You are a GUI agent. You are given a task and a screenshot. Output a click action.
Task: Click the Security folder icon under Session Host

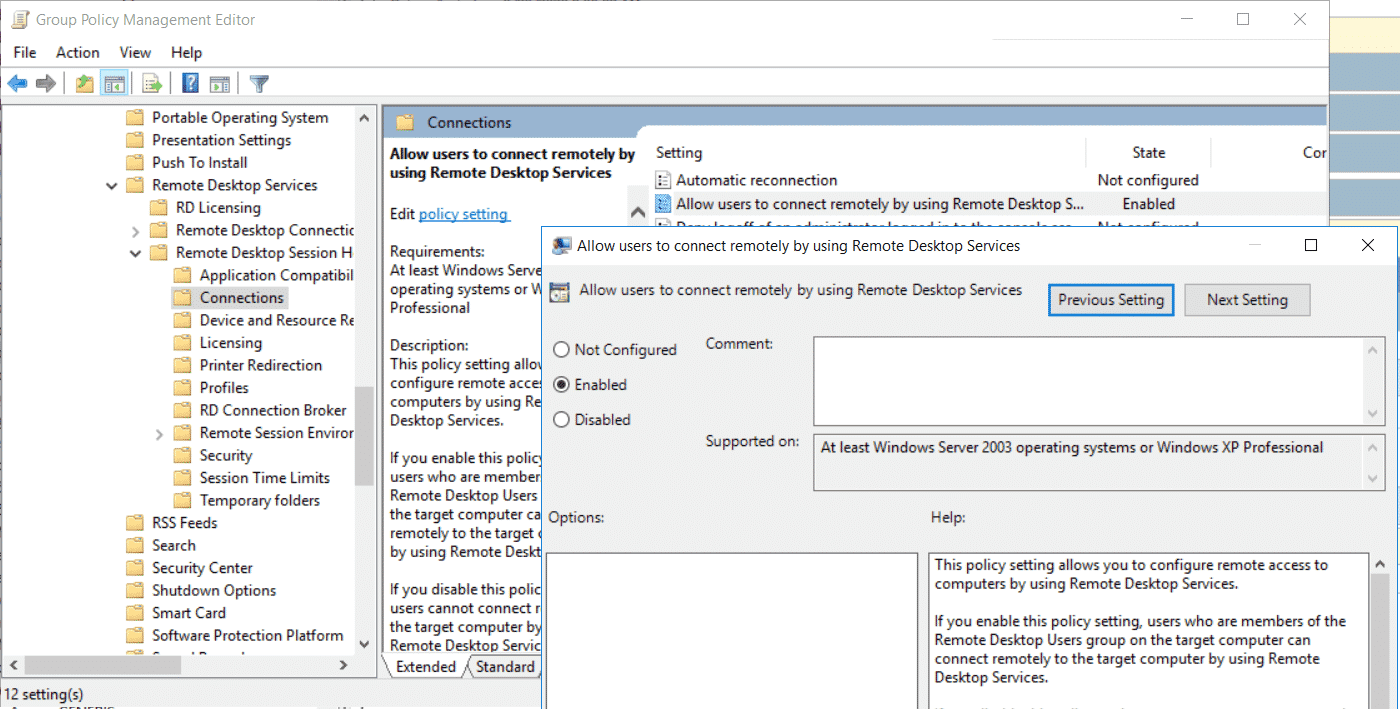coord(182,456)
